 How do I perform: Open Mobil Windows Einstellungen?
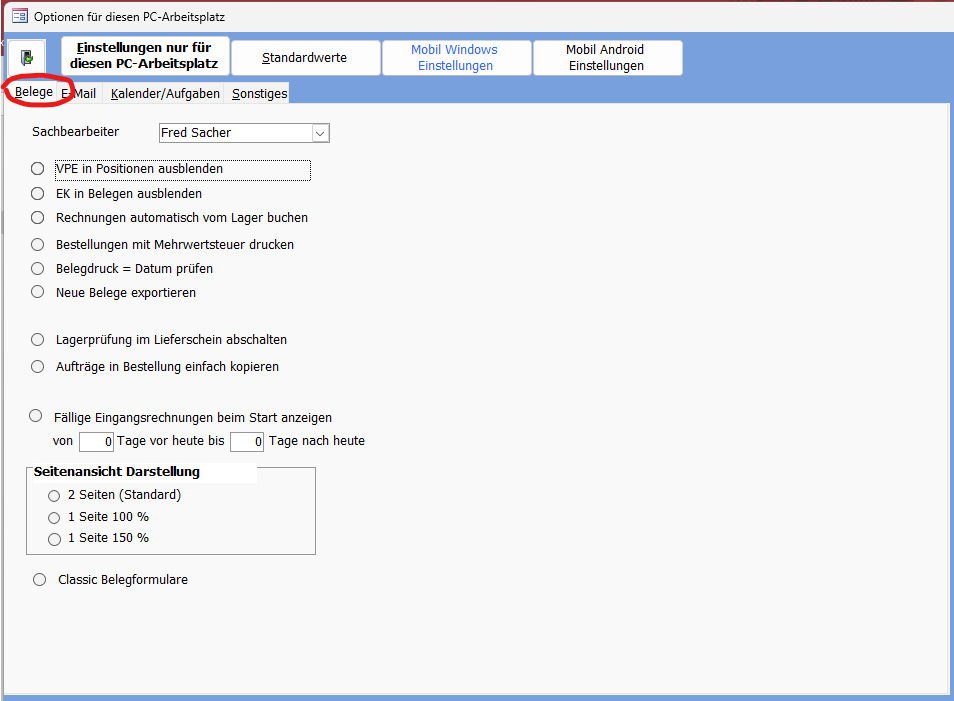pos(455,58)
